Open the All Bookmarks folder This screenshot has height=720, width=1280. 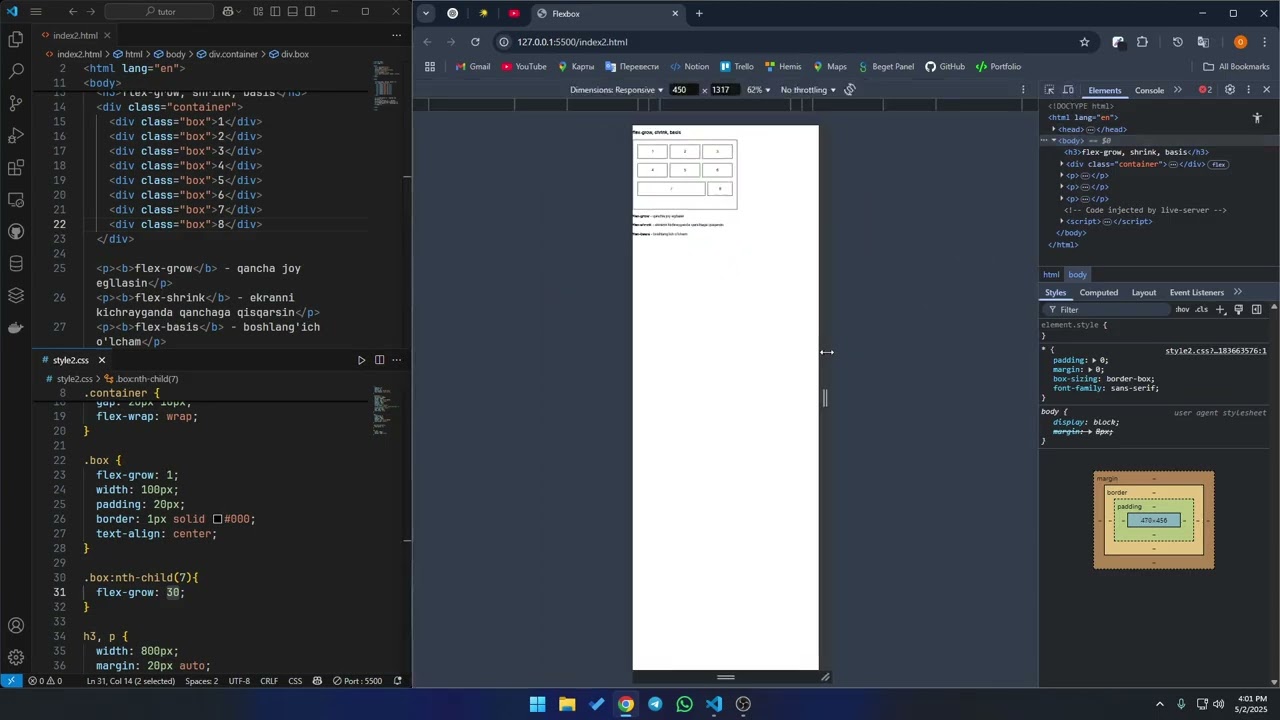[x=1236, y=67]
